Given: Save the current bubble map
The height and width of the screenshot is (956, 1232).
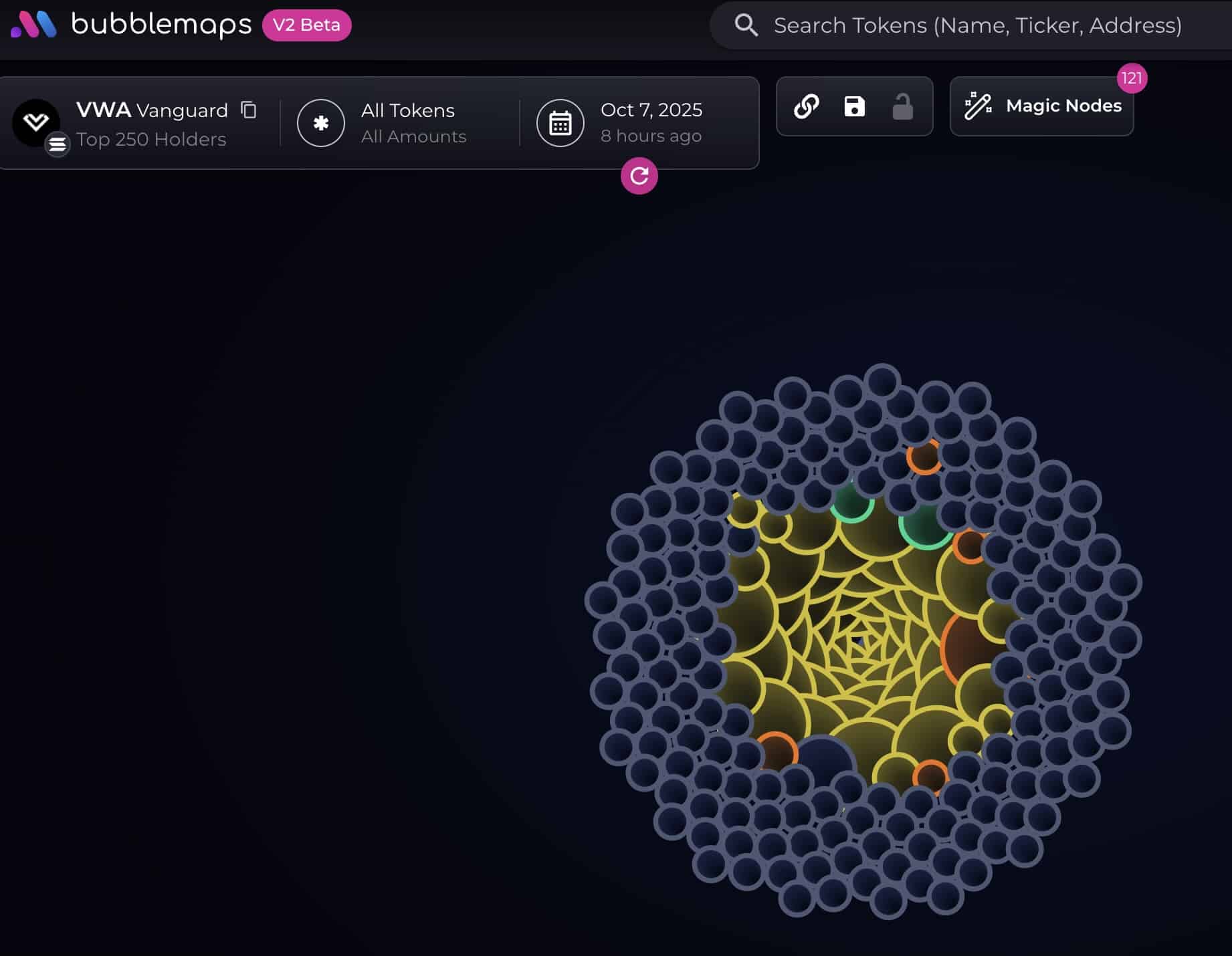Looking at the screenshot, I should coord(854,106).
